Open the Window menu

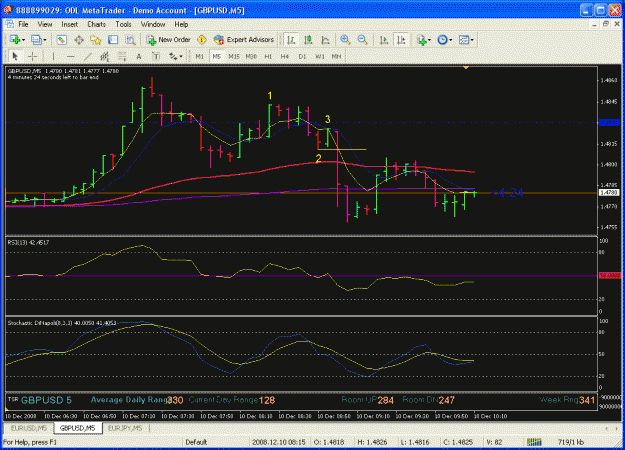pos(153,24)
